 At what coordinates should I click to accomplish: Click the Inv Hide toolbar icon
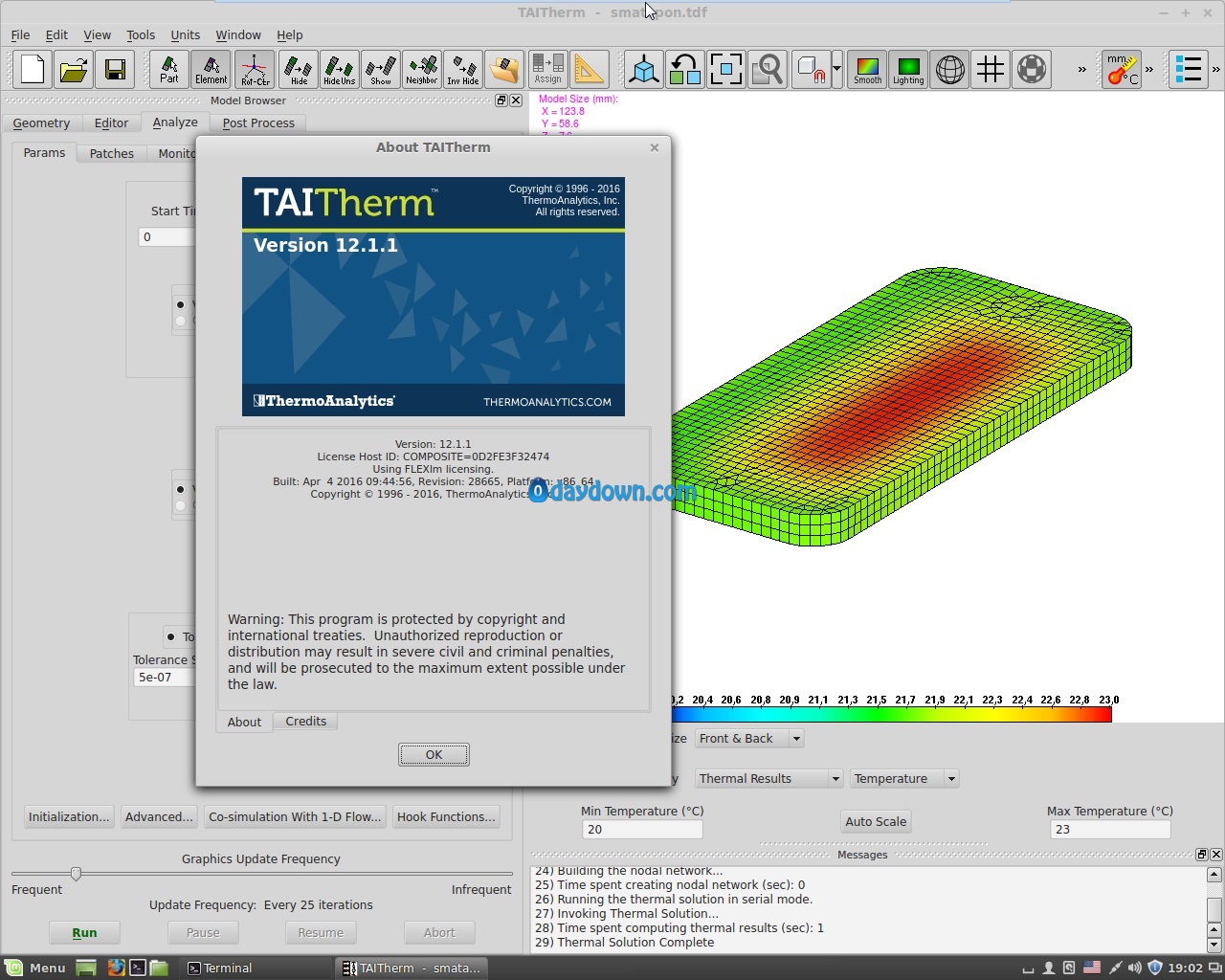point(463,70)
